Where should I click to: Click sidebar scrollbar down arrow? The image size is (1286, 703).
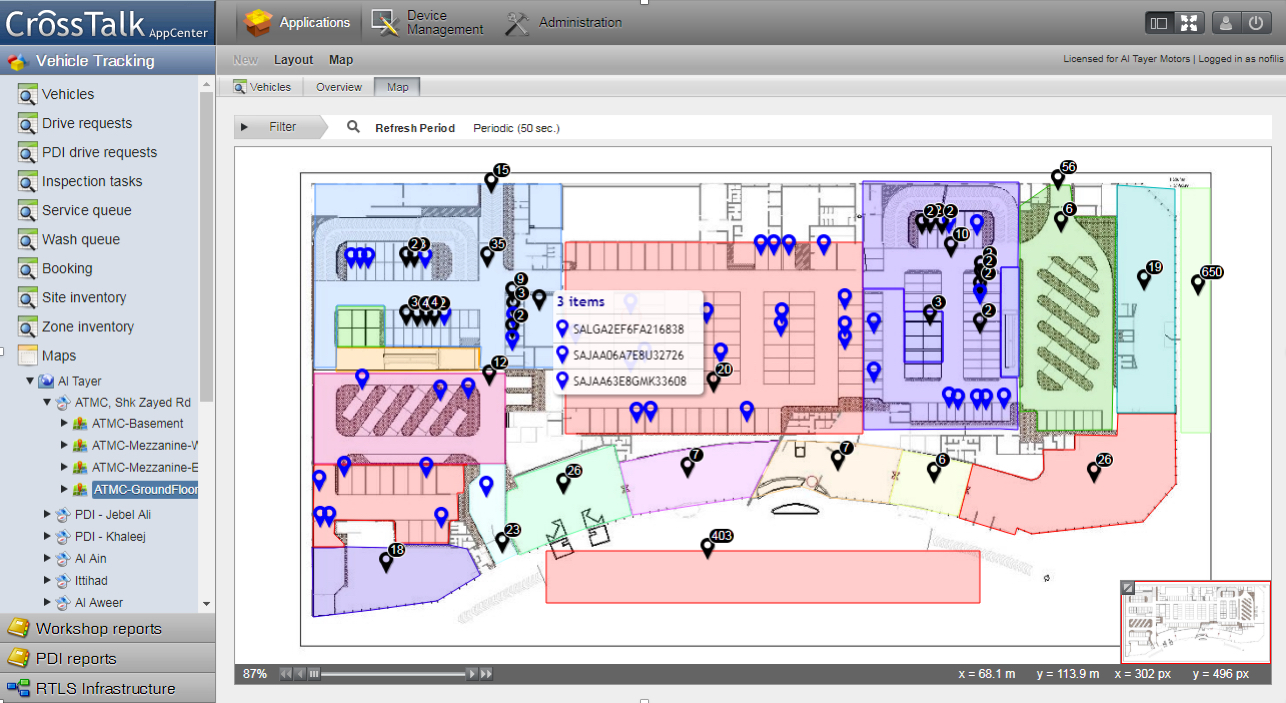[207, 604]
